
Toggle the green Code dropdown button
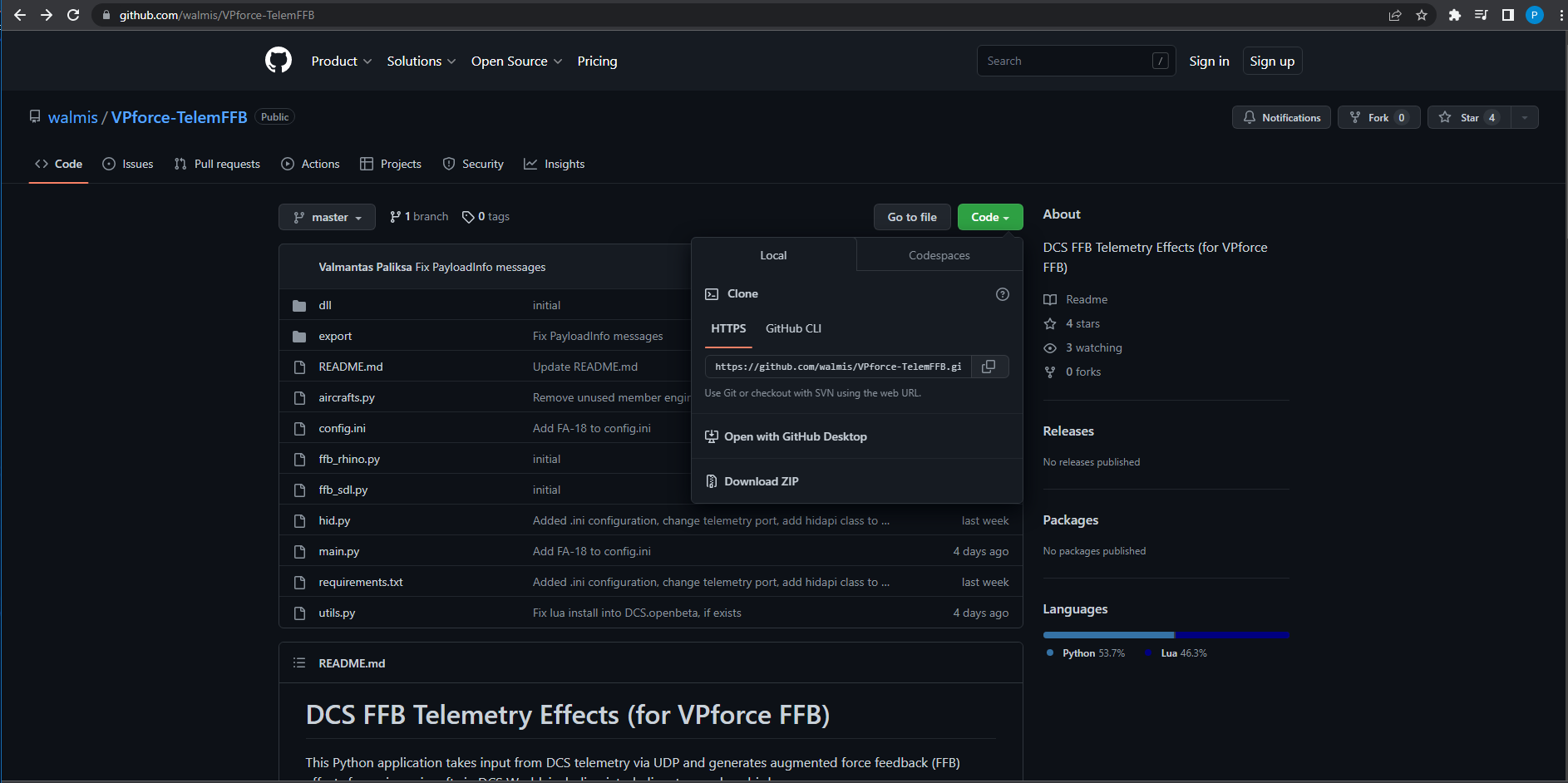tap(990, 217)
